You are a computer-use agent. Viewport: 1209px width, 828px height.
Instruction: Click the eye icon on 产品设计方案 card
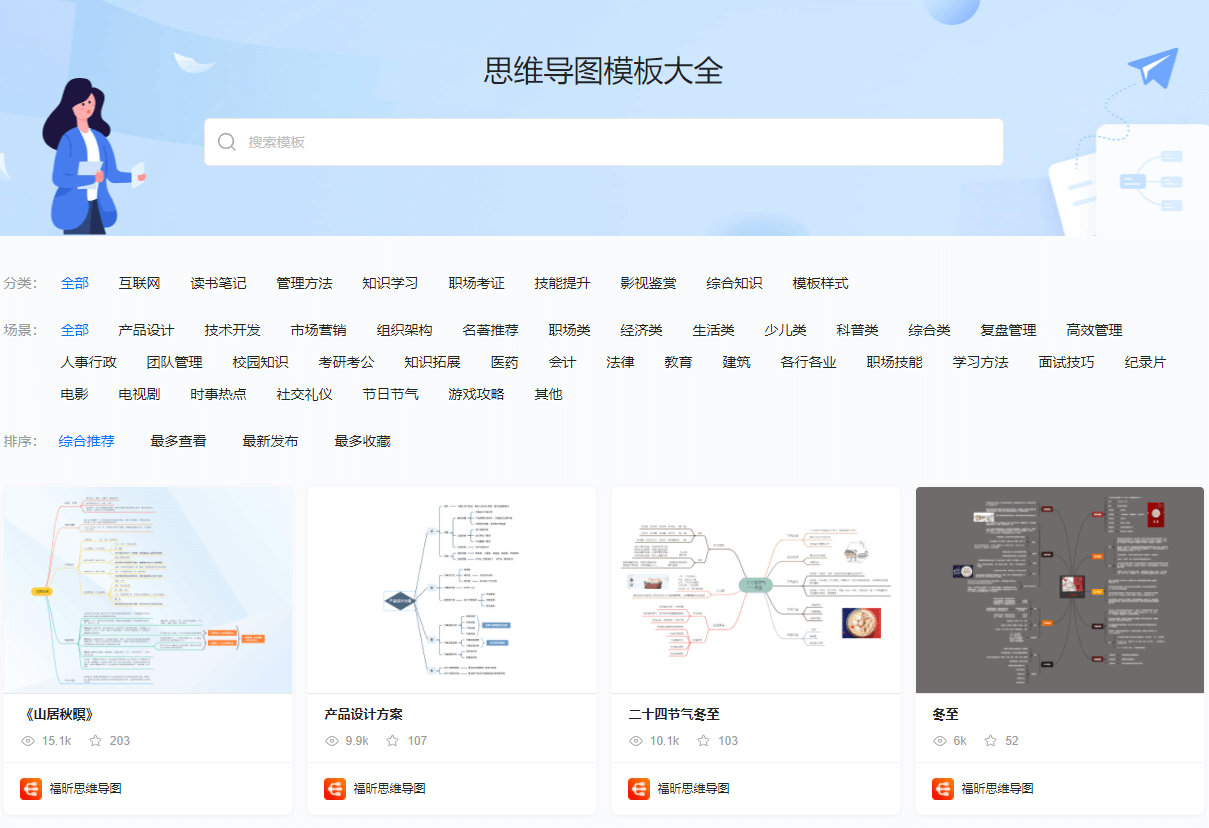[x=332, y=741]
